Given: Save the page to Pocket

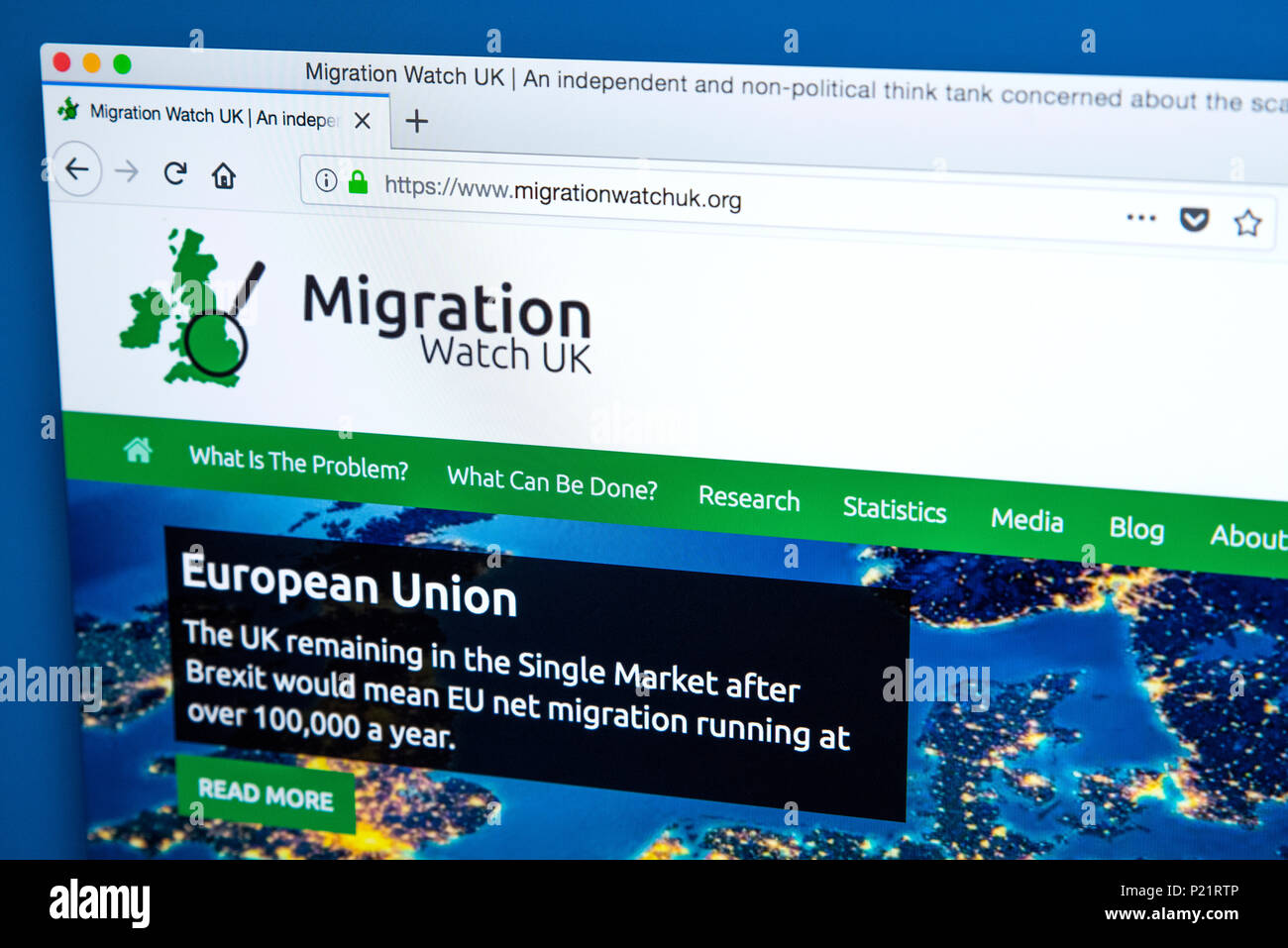Looking at the screenshot, I should [x=1195, y=219].
